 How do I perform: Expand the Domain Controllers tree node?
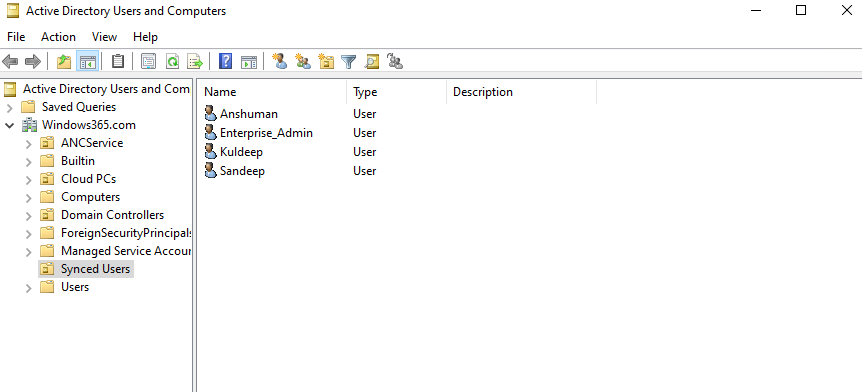click(29, 216)
